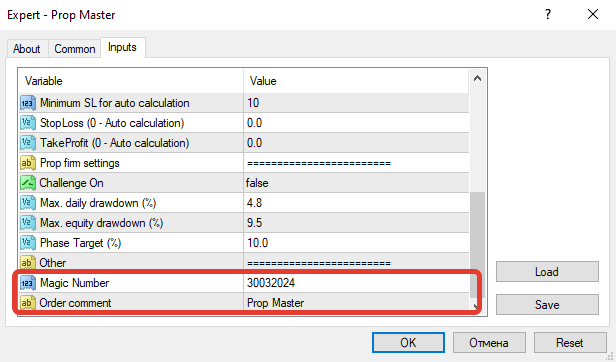
Task: Edit the Magic Number value 30032024
Action: (x=356, y=283)
